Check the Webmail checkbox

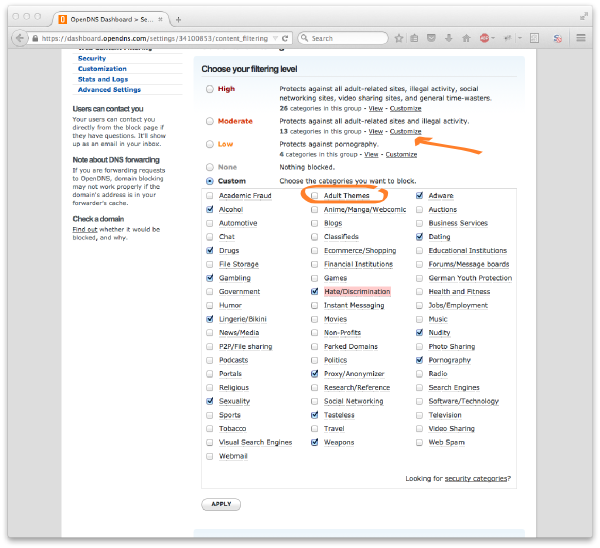[x=210, y=456]
